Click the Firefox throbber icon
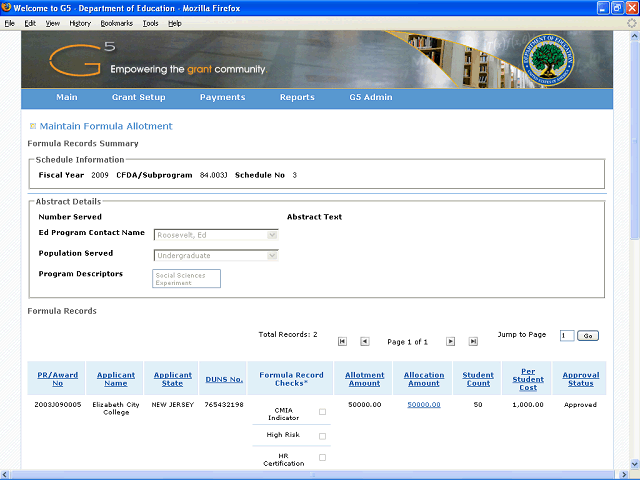The image size is (640, 480). (631, 22)
